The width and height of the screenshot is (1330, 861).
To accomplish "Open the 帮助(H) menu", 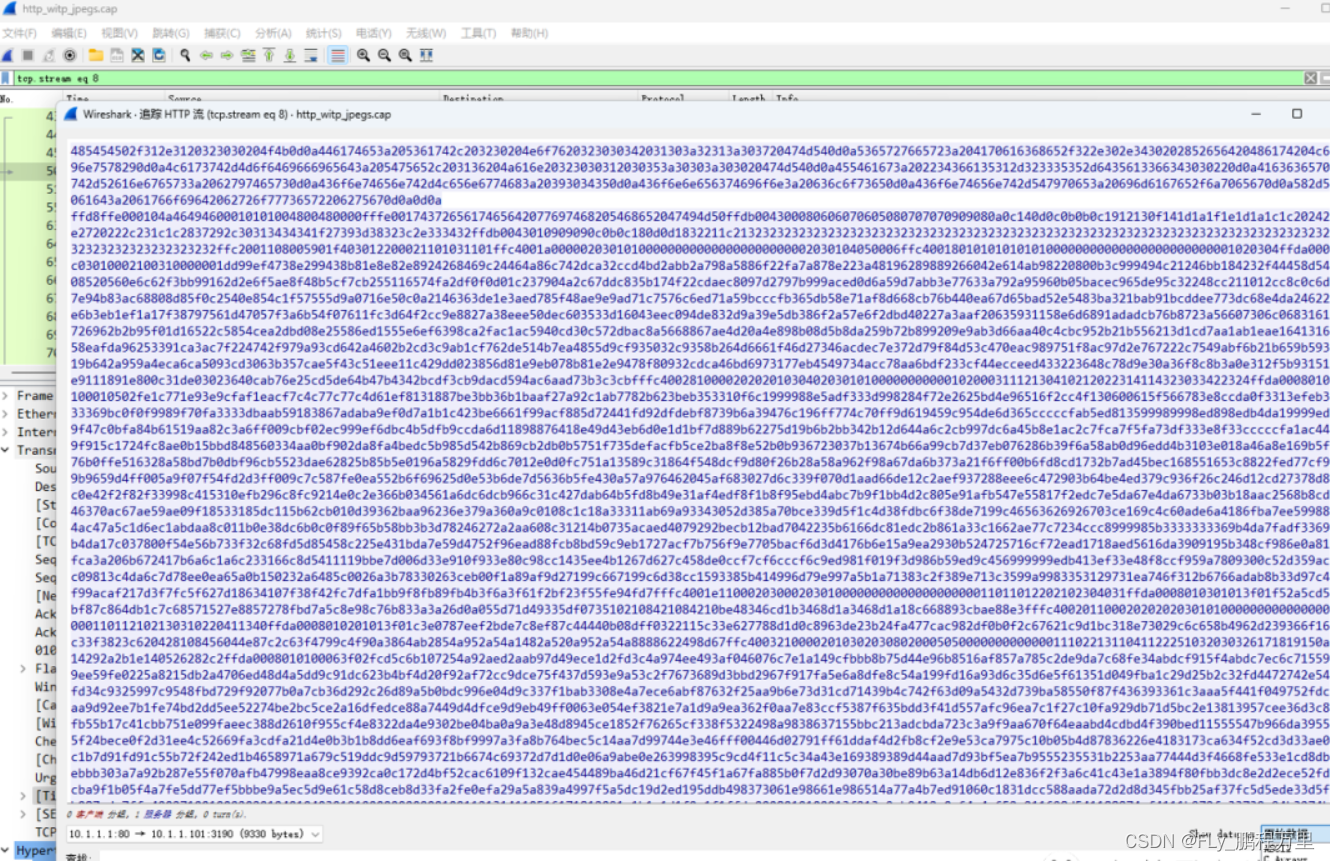I will point(530,33).
